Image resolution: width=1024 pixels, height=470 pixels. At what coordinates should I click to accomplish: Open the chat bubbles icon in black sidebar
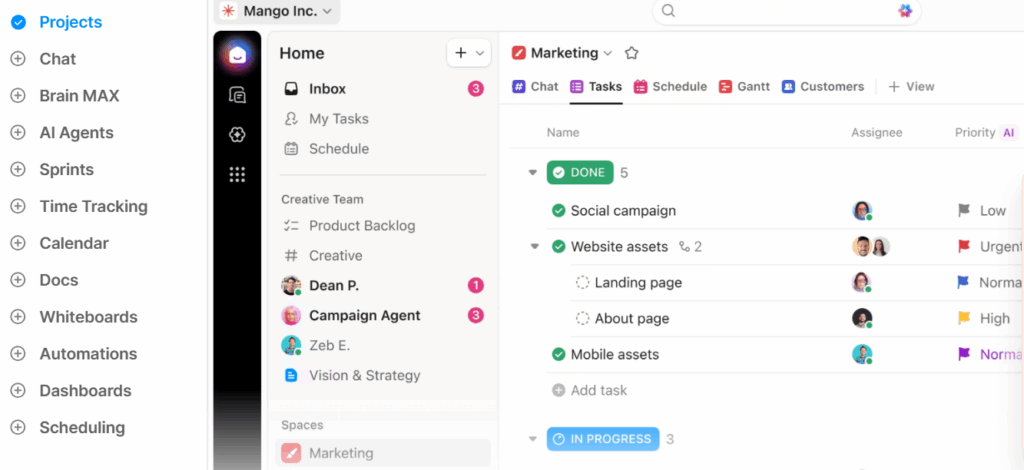[237, 95]
